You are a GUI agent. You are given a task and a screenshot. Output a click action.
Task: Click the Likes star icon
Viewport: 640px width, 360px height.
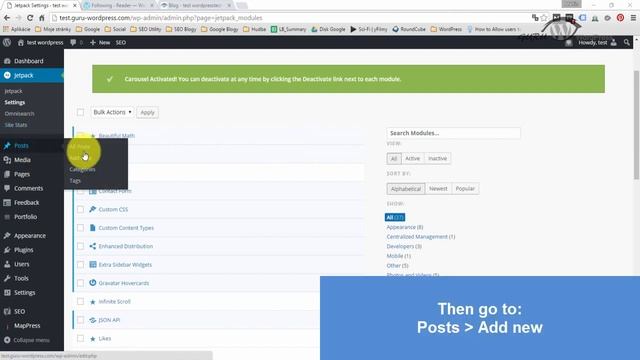click(x=93, y=339)
